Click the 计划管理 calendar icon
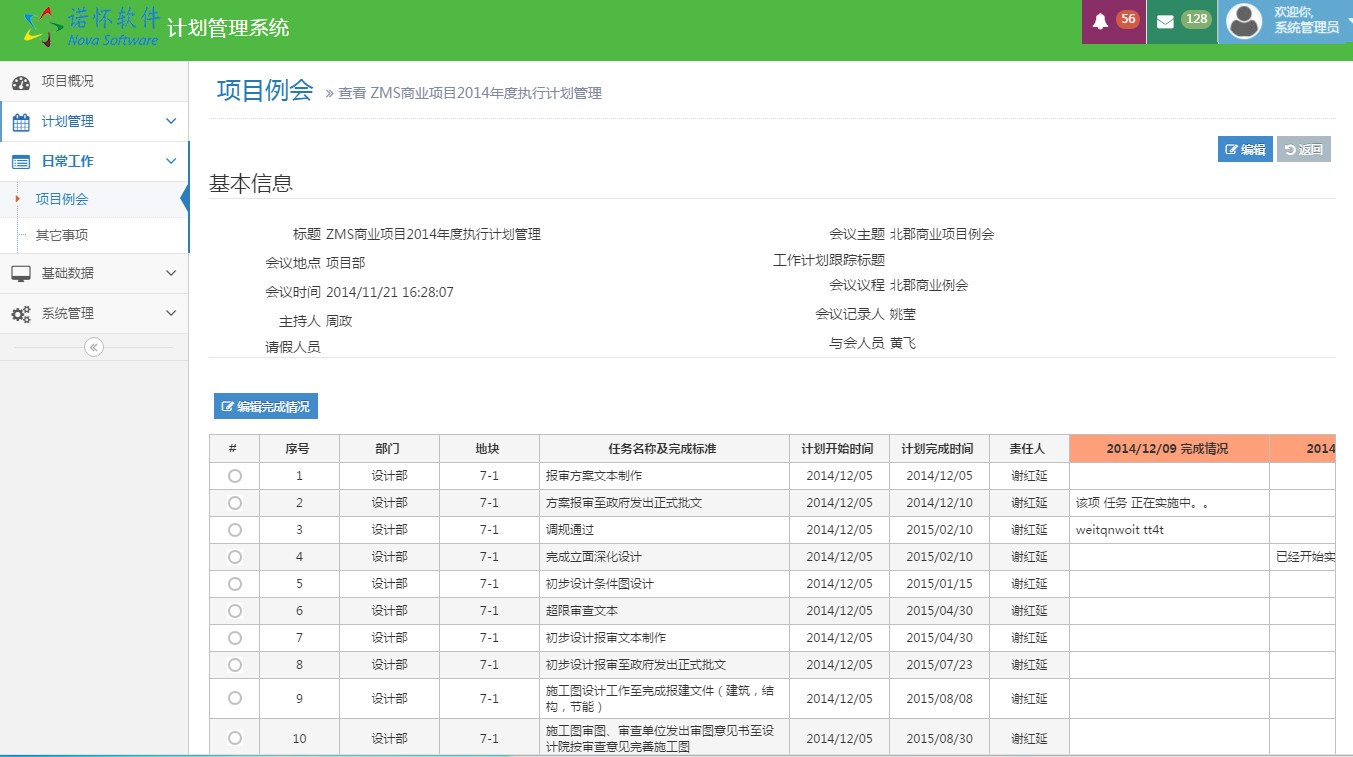 21,122
